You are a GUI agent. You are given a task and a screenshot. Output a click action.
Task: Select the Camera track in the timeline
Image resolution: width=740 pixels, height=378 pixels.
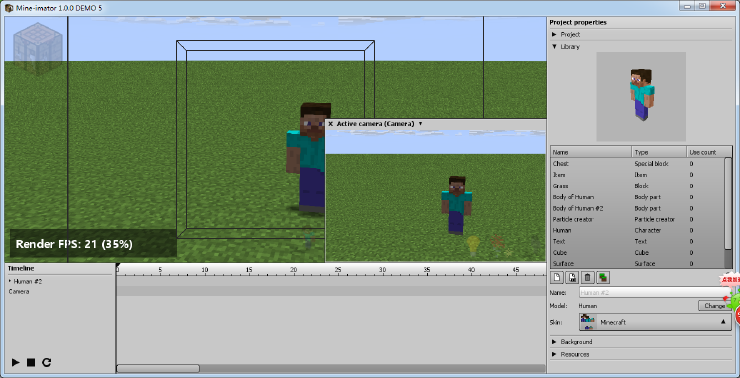(x=19, y=292)
